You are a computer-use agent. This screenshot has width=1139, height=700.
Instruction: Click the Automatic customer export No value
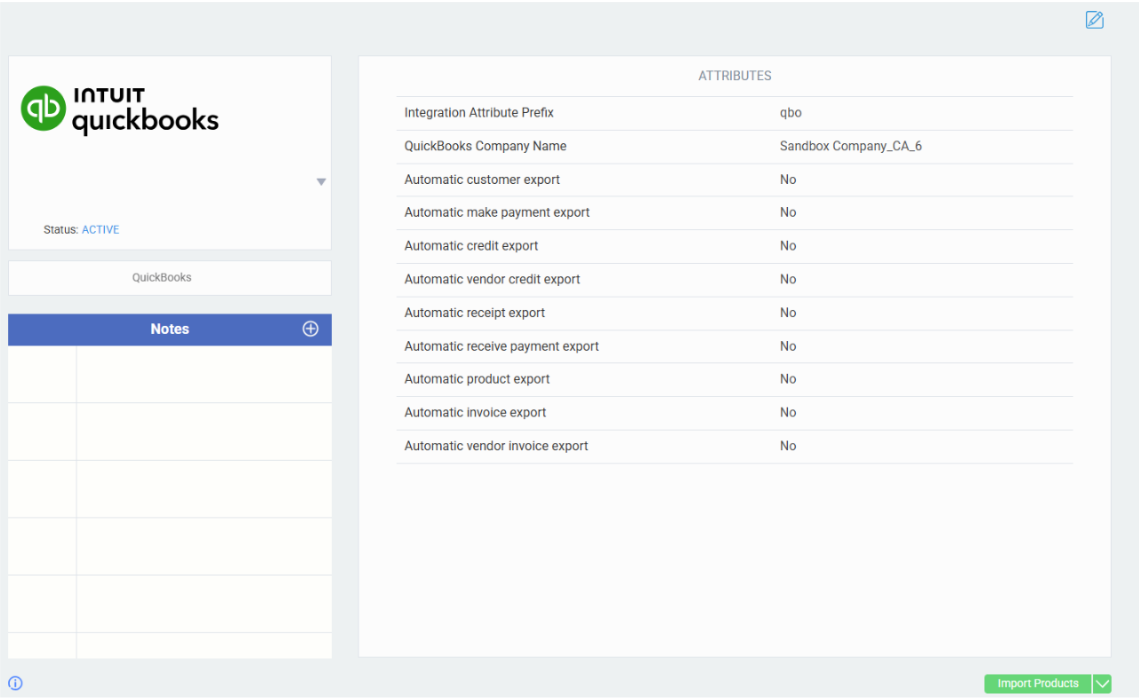(788, 180)
